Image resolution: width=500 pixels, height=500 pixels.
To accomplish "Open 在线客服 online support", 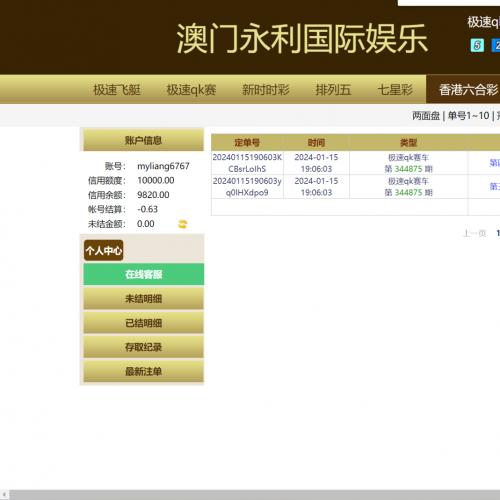I will 144,274.
